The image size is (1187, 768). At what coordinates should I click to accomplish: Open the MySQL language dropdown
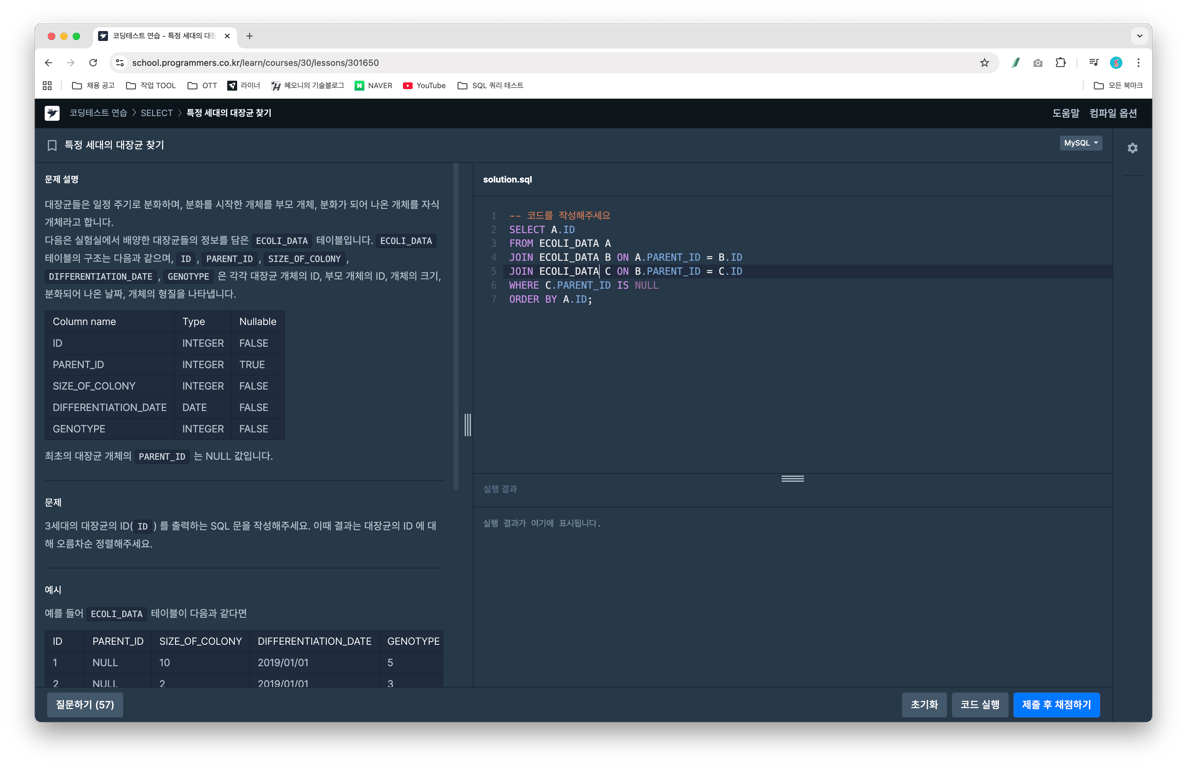click(x=1081, y=142)
